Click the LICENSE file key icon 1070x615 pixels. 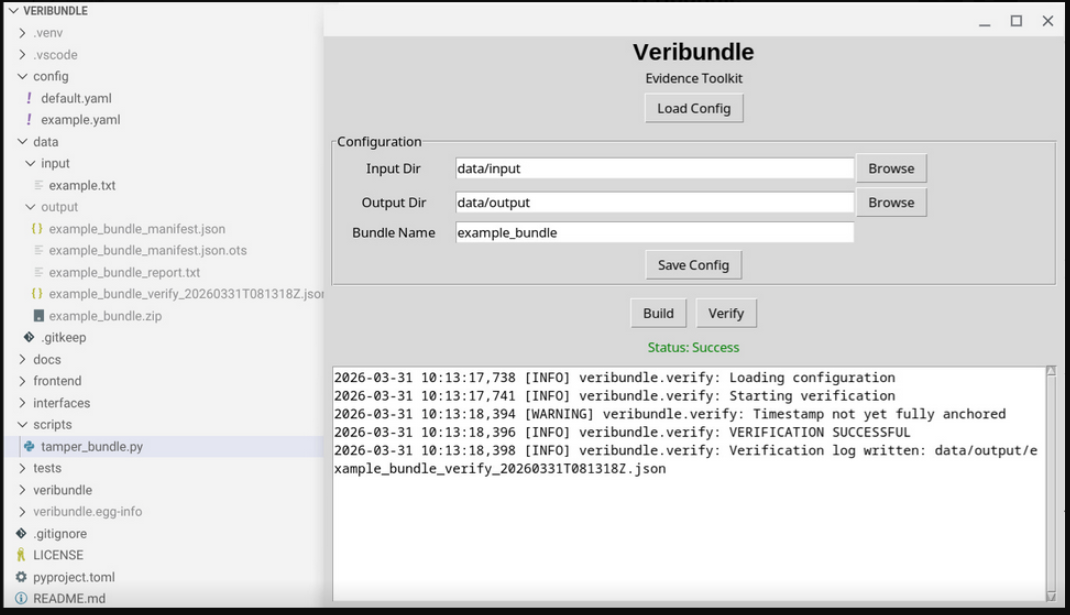[21, 555]
